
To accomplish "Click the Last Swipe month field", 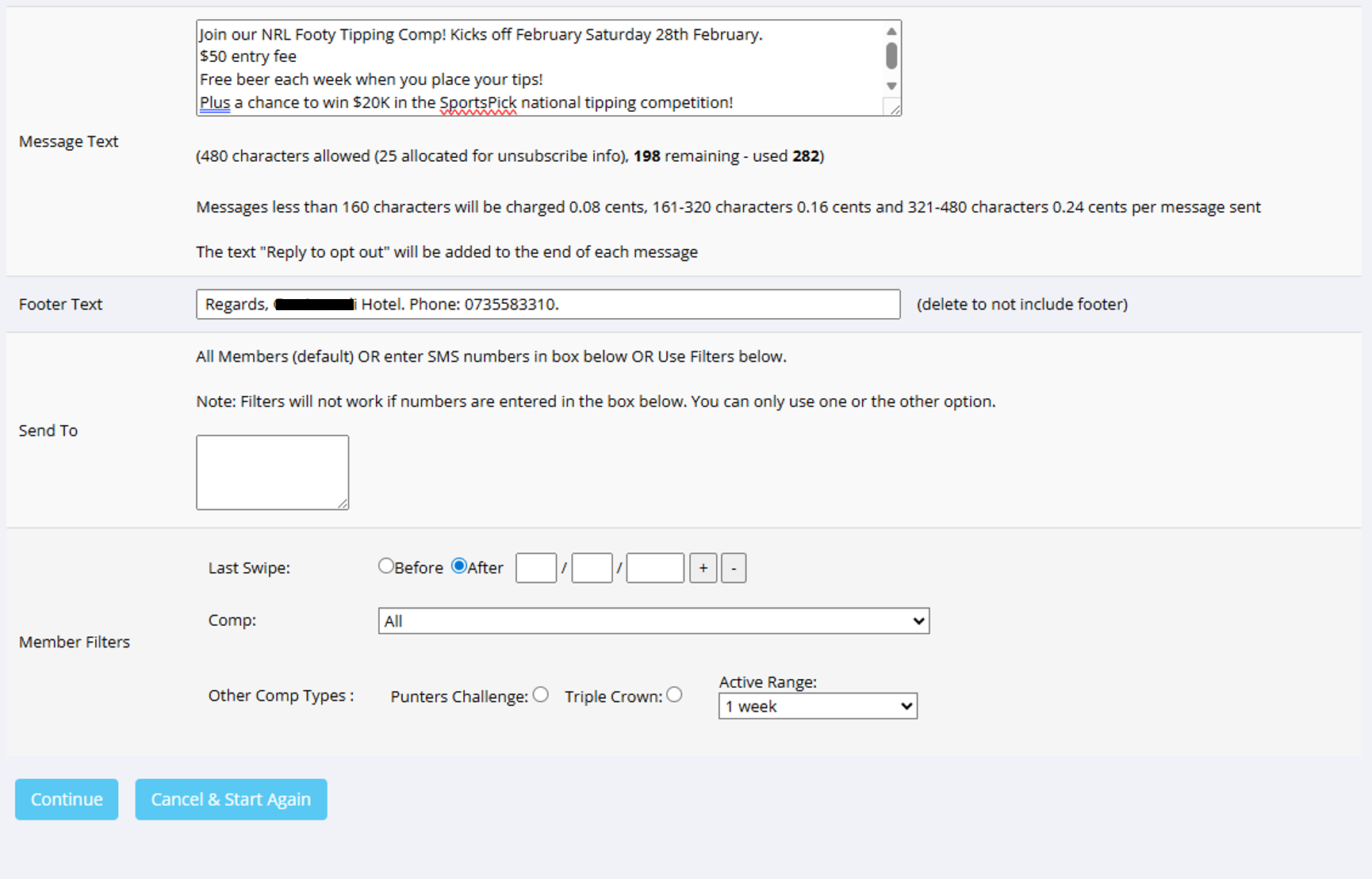I will click(x=592, y=568).
